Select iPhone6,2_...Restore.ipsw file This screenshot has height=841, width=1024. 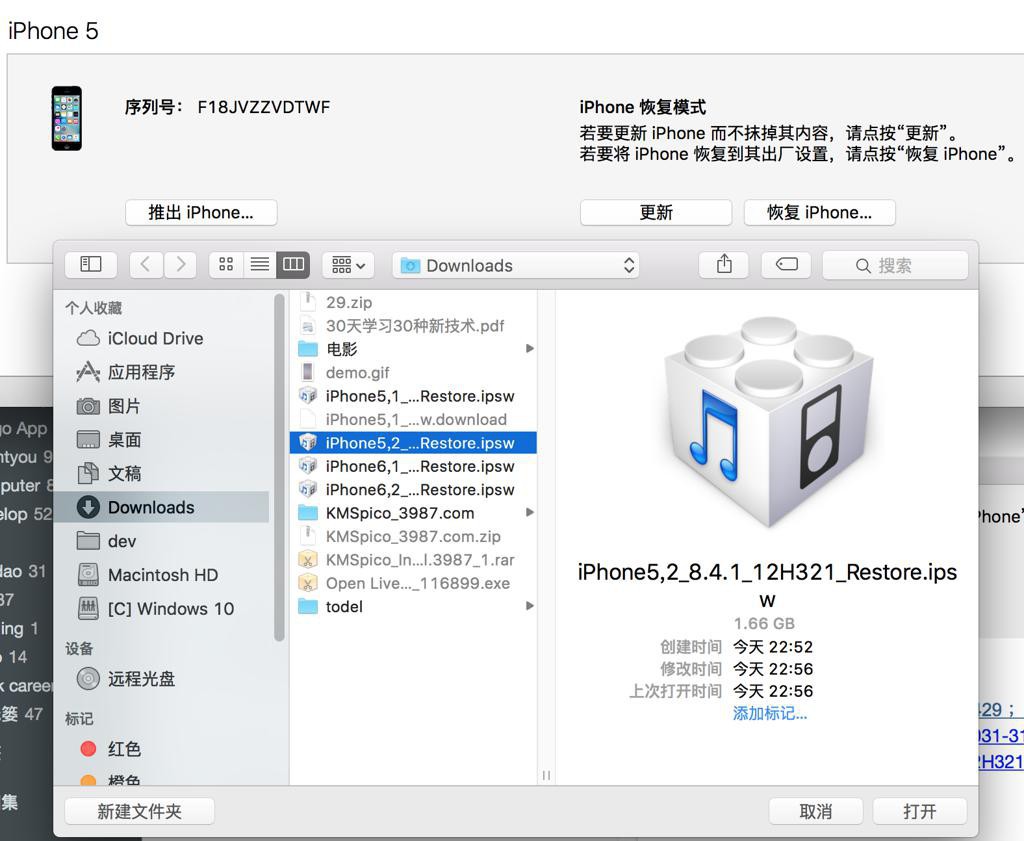click(413, 490)
